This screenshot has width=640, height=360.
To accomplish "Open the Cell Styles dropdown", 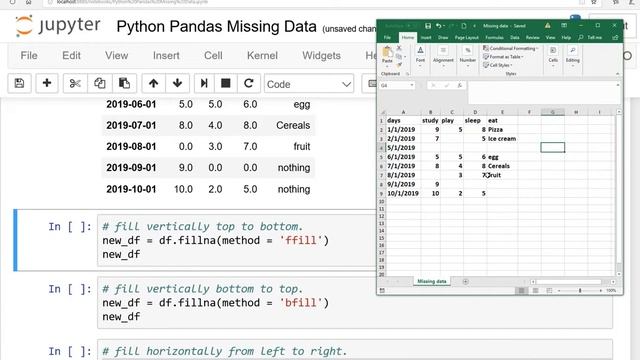I will pyautogui.click(x=498, y=65).
